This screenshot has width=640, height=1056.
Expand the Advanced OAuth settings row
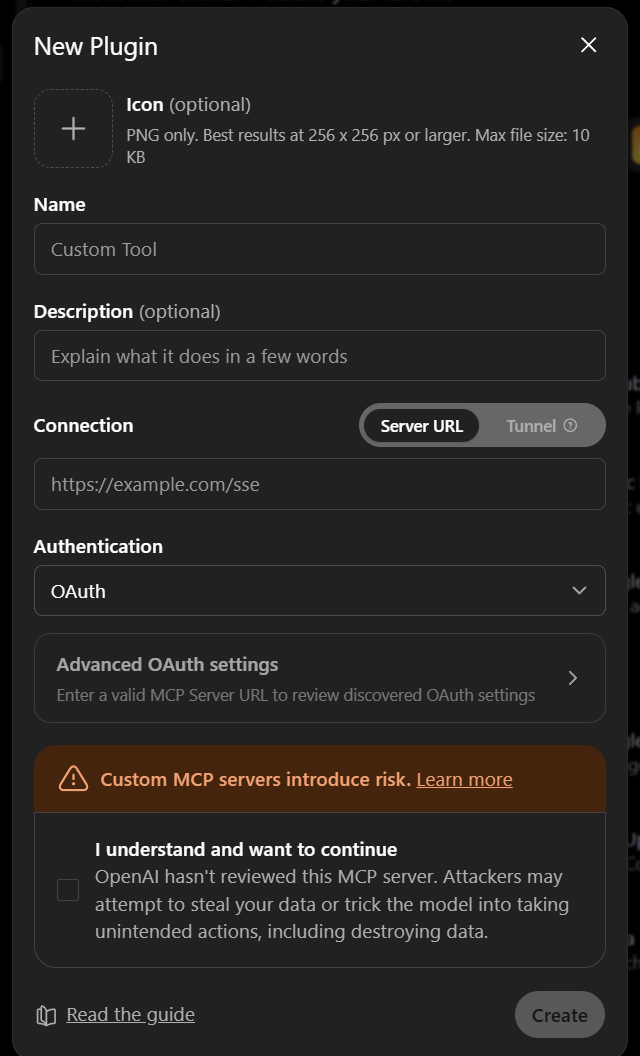point(320,678)
